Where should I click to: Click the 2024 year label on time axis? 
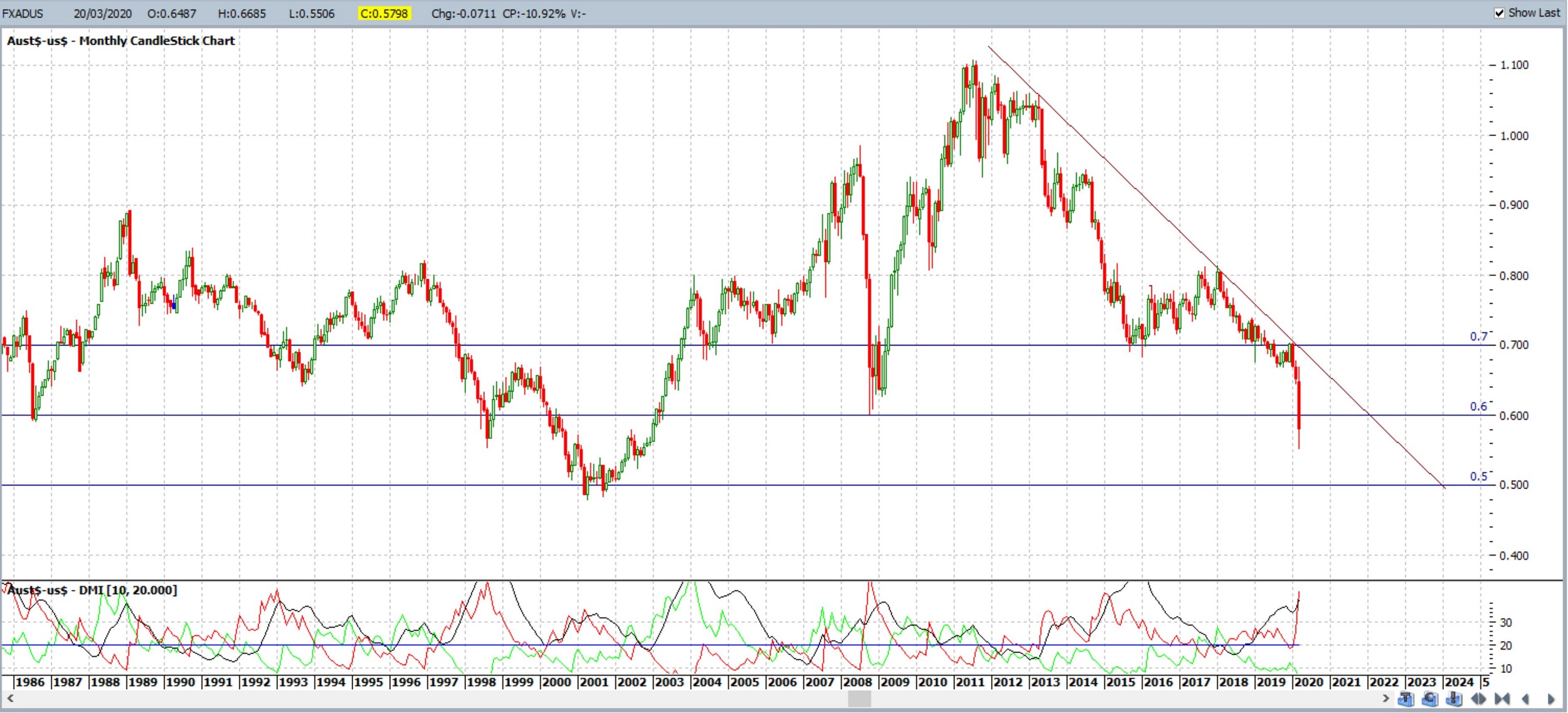1459,682
